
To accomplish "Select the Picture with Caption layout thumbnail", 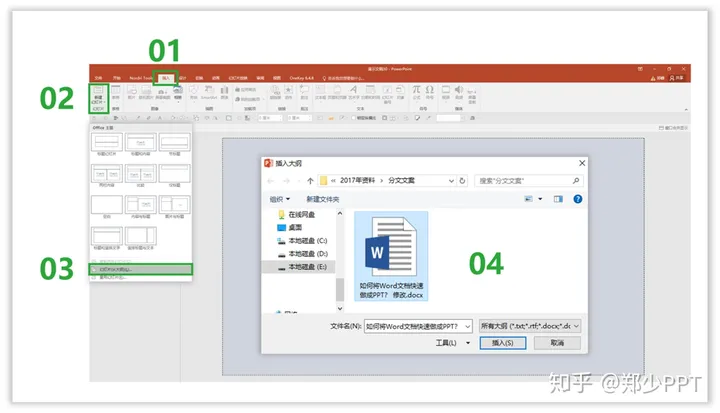I will 174,204.
